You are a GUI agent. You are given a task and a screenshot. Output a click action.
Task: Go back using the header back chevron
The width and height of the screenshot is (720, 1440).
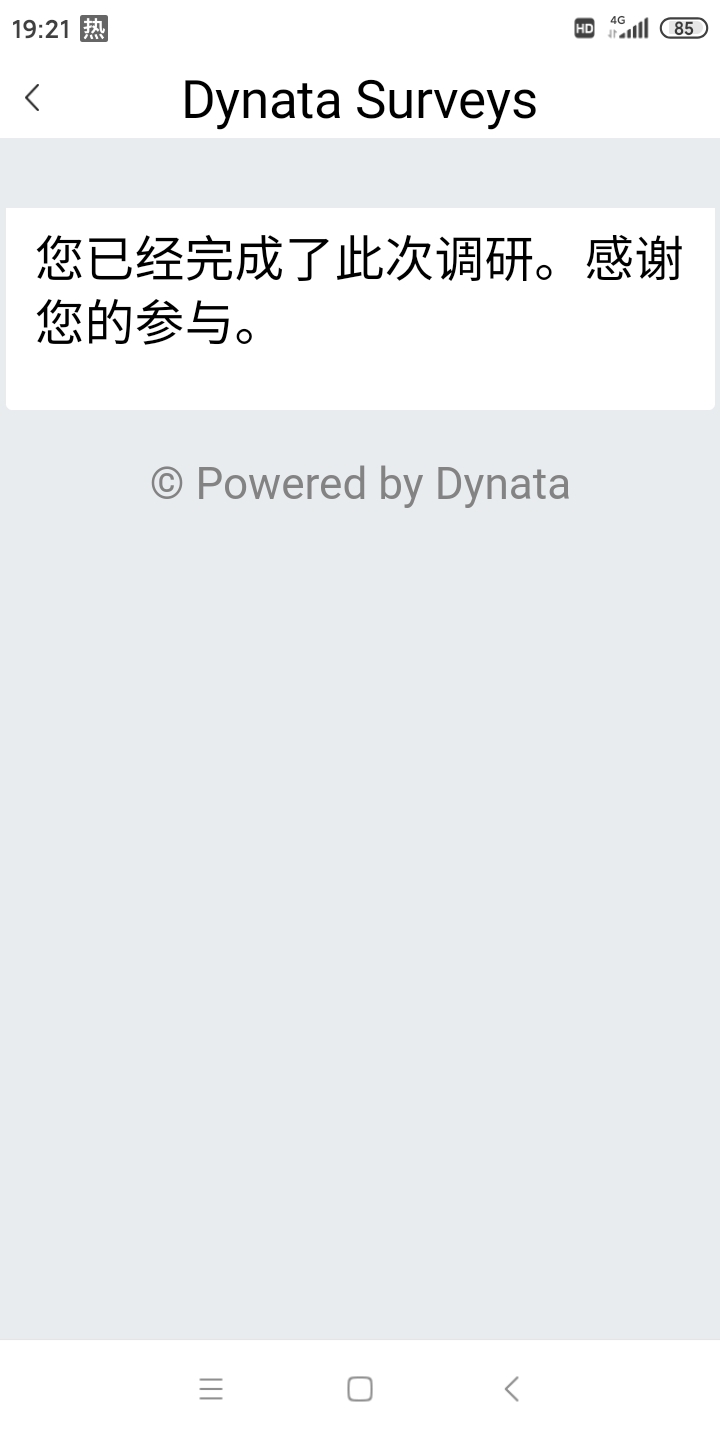point(32,98)
